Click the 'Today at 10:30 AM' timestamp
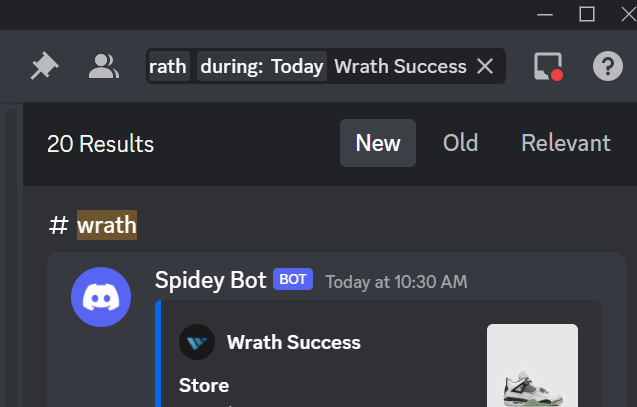This screenshot has width=637, height=407. click(396, 282)
